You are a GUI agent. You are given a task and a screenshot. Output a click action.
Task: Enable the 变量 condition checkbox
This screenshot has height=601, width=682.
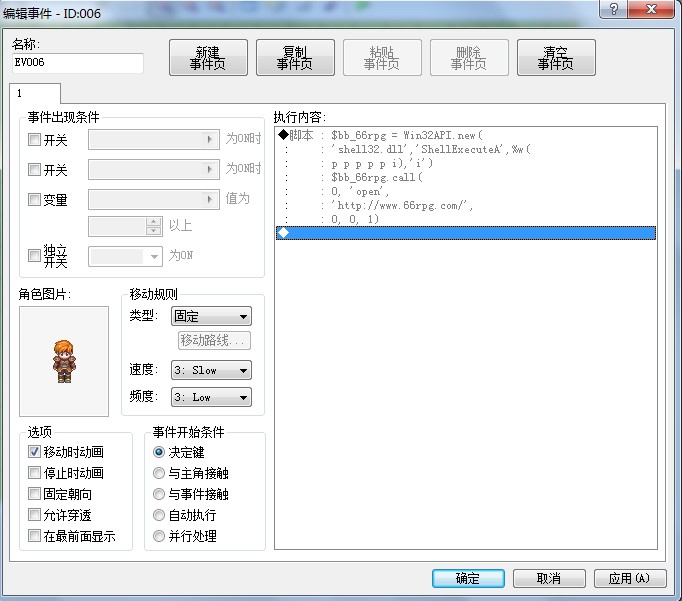(x=34, y=199)
